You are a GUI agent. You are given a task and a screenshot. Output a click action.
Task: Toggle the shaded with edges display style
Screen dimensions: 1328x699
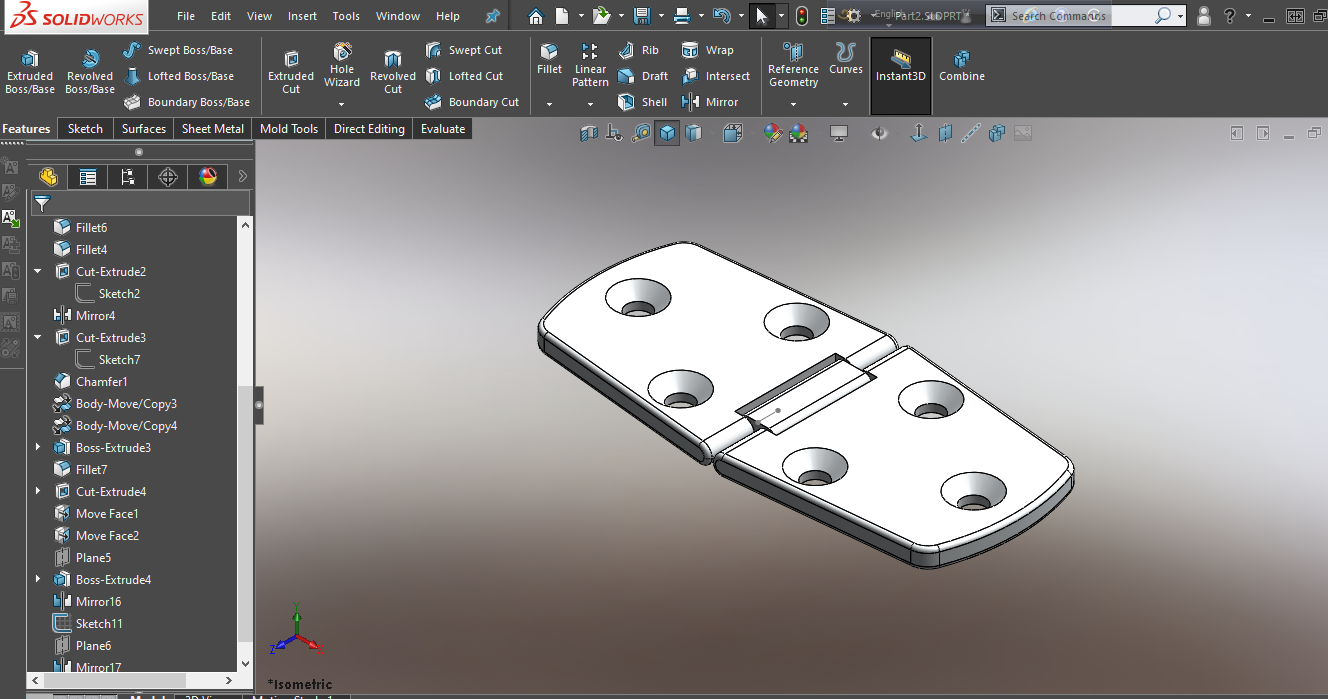667,133
